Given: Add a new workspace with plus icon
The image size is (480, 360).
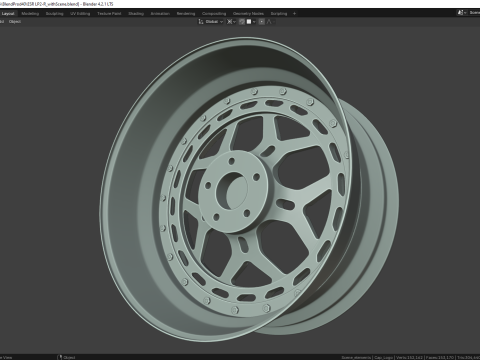Looking at the screenshot, I should (294, 14).
